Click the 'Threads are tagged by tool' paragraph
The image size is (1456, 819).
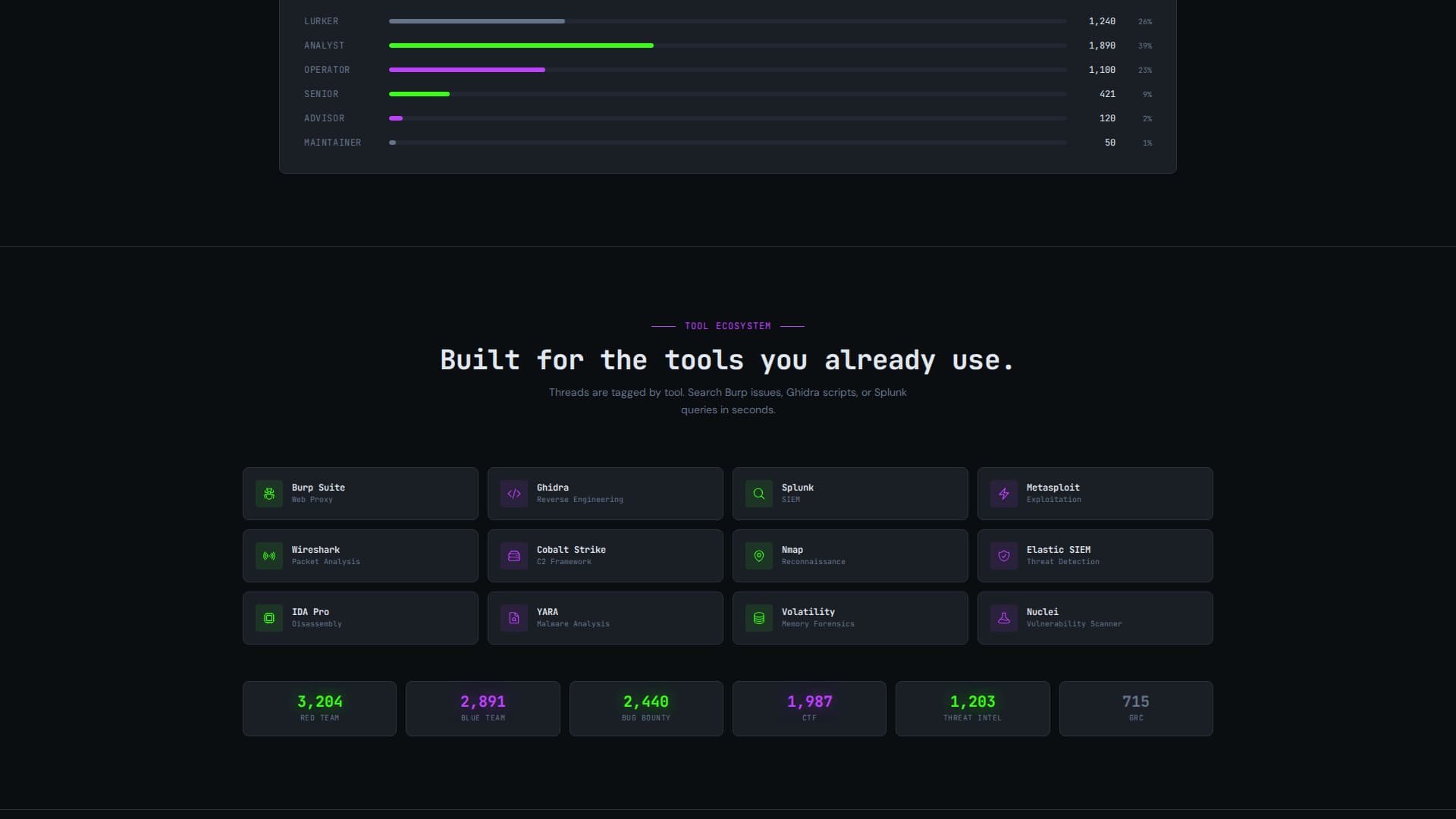coord(728,401)
